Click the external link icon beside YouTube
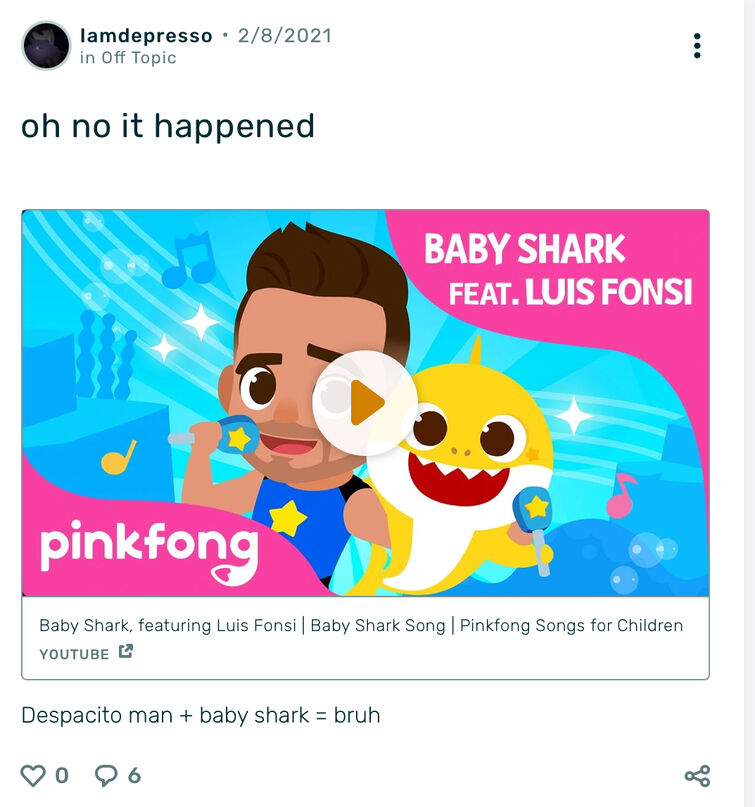755x807 pixels. click(x=126, y=652)
